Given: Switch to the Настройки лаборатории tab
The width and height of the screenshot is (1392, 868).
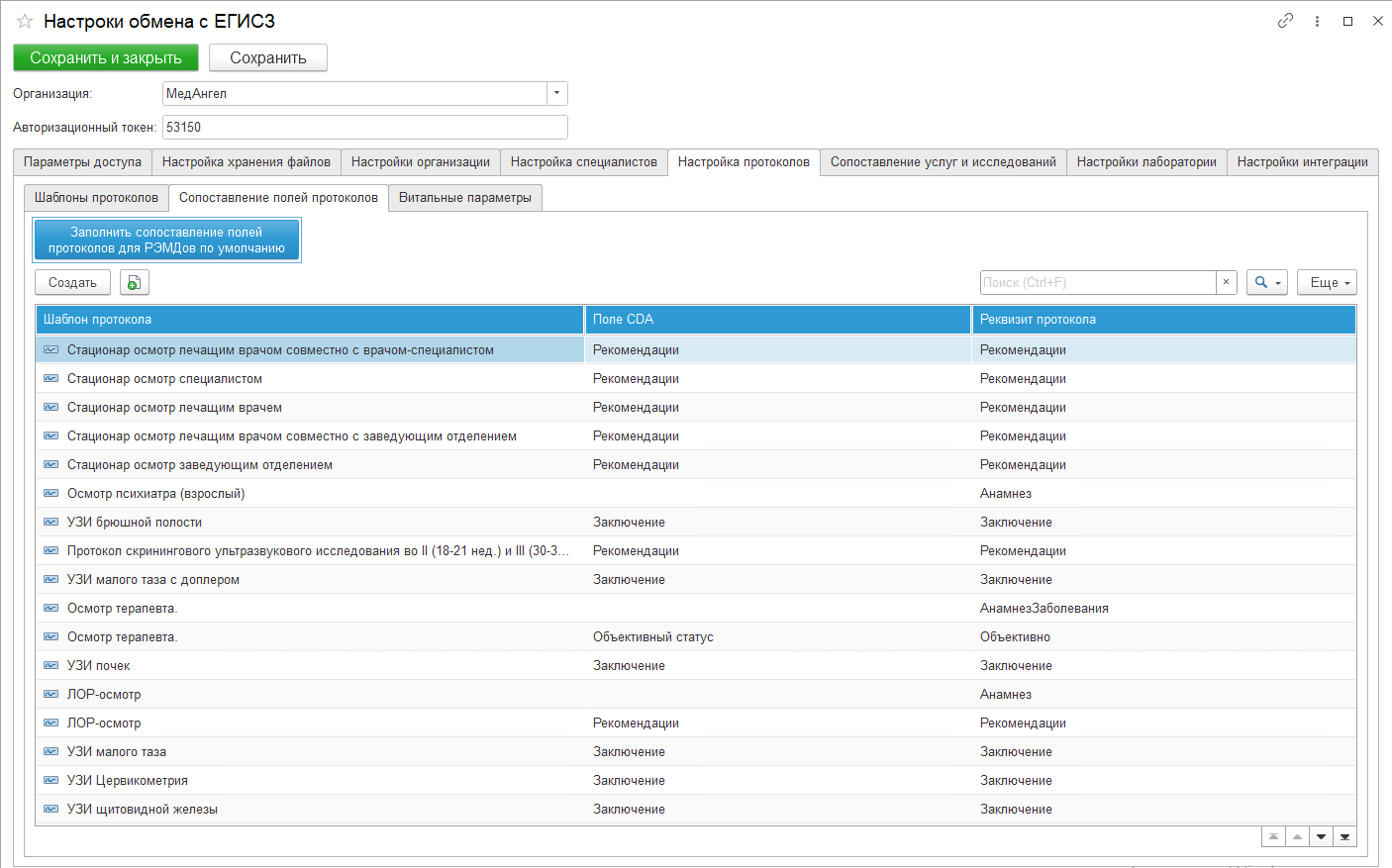Looking at the screenshot, I should coord(1145,162).
